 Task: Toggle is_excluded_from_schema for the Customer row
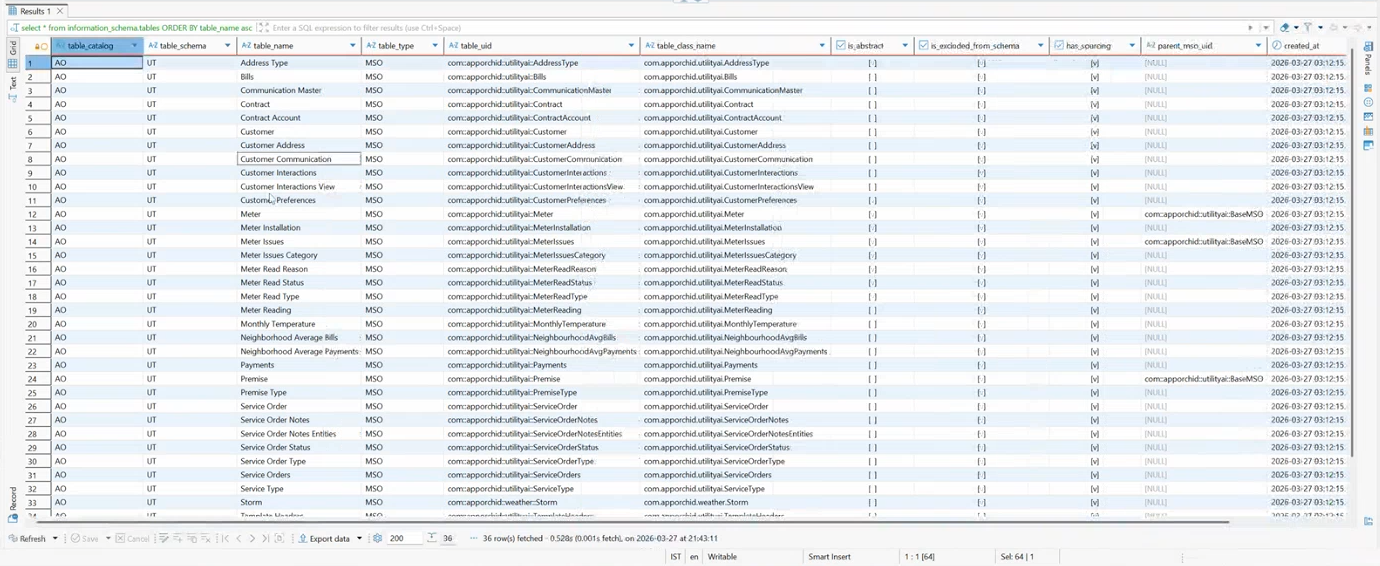[981, 132]
